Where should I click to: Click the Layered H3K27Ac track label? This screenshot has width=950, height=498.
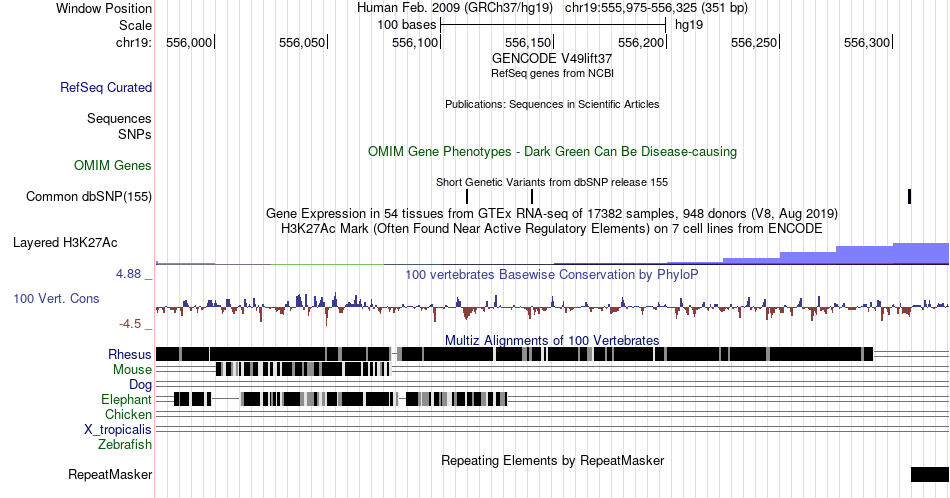coord(65,242)
